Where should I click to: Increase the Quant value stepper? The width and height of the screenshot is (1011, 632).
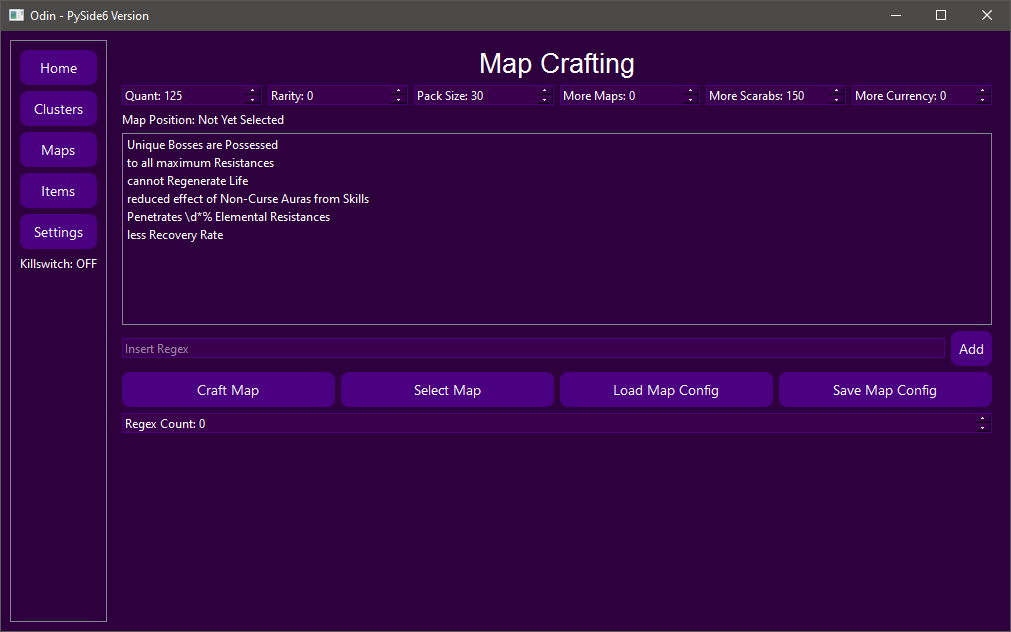252,91
